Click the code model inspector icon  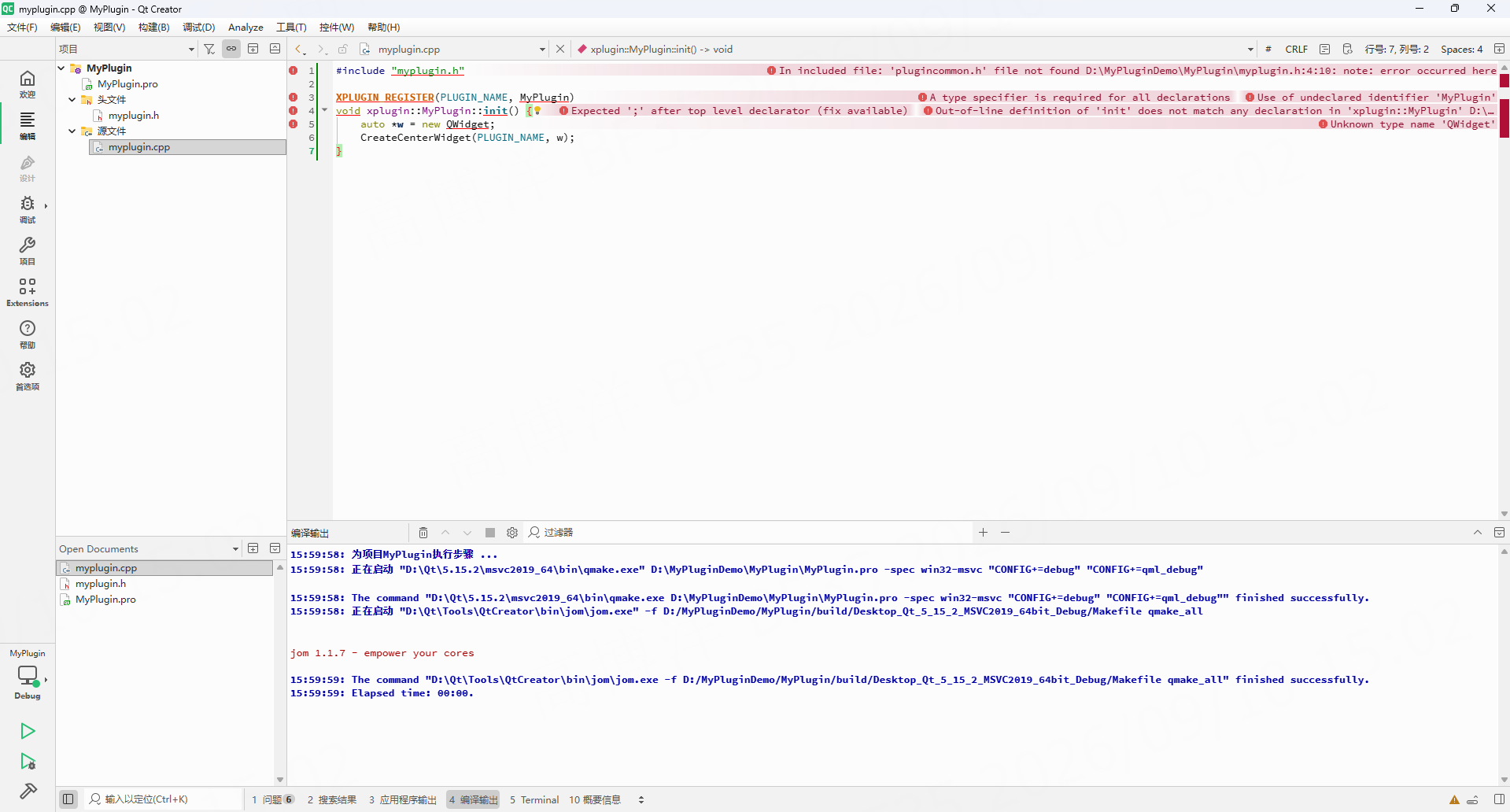coord(1347,49)
